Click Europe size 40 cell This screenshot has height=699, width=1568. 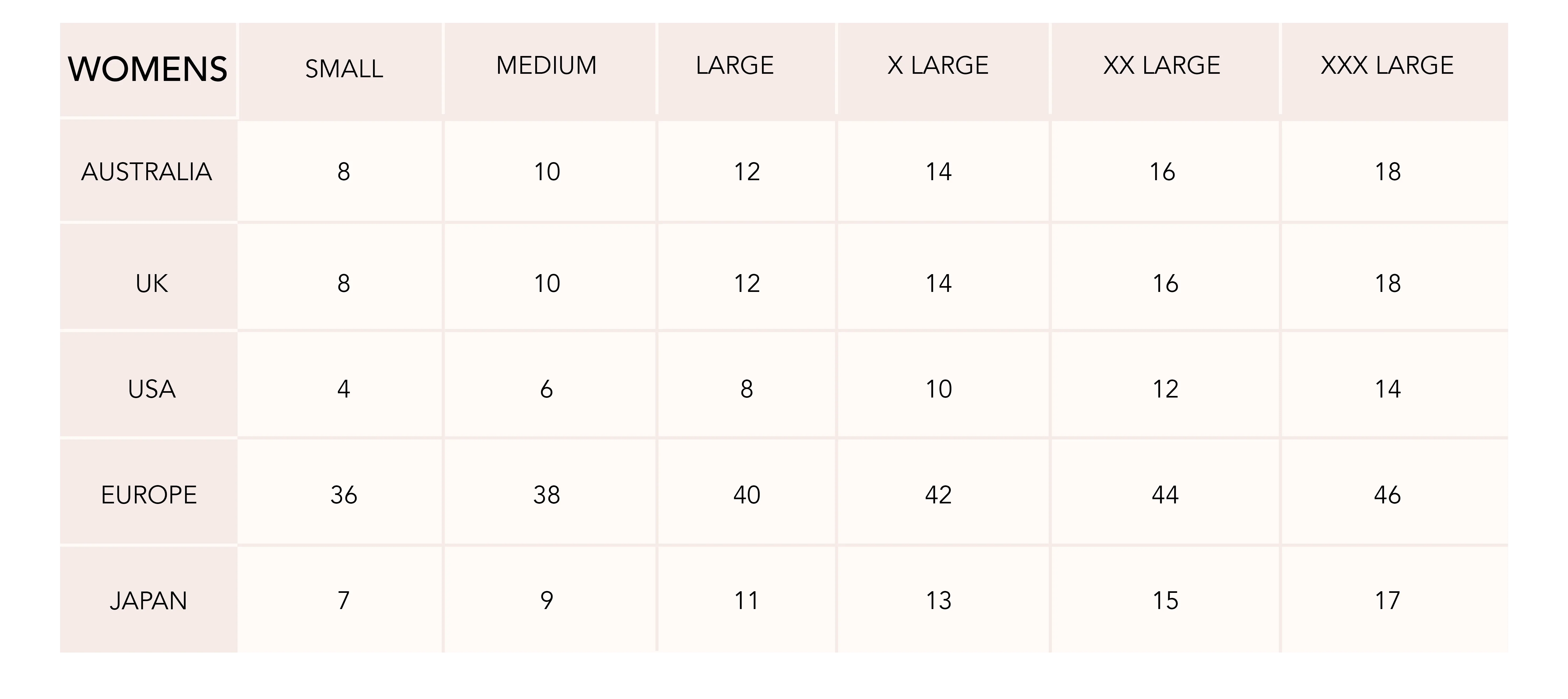(x=747, y=495)
